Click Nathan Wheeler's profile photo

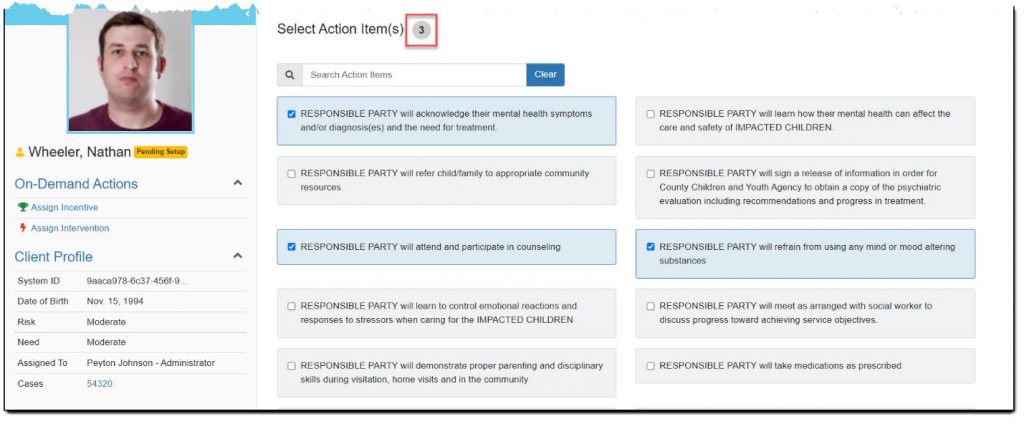(130, 70)
